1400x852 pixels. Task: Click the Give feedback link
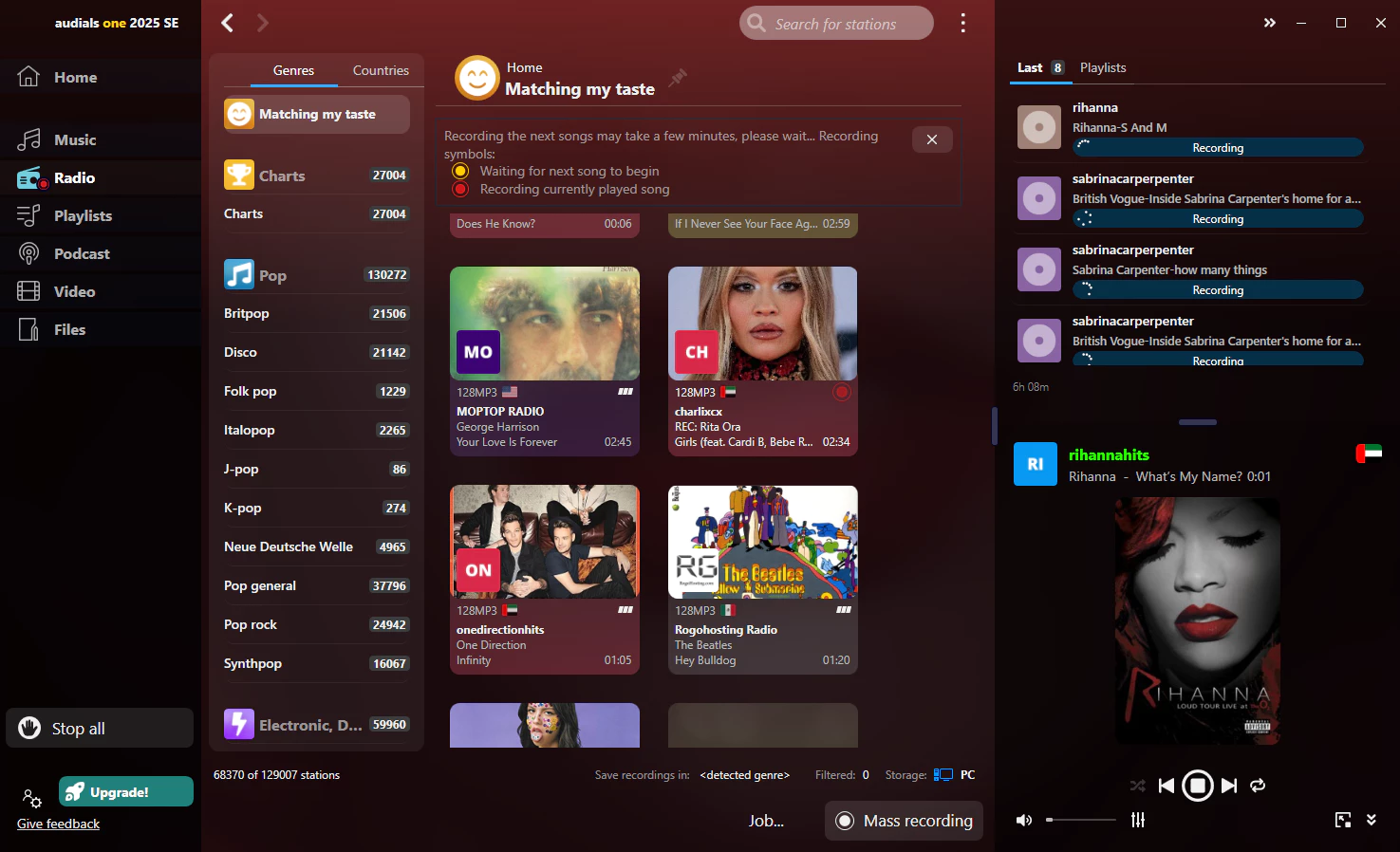[58, 824]
